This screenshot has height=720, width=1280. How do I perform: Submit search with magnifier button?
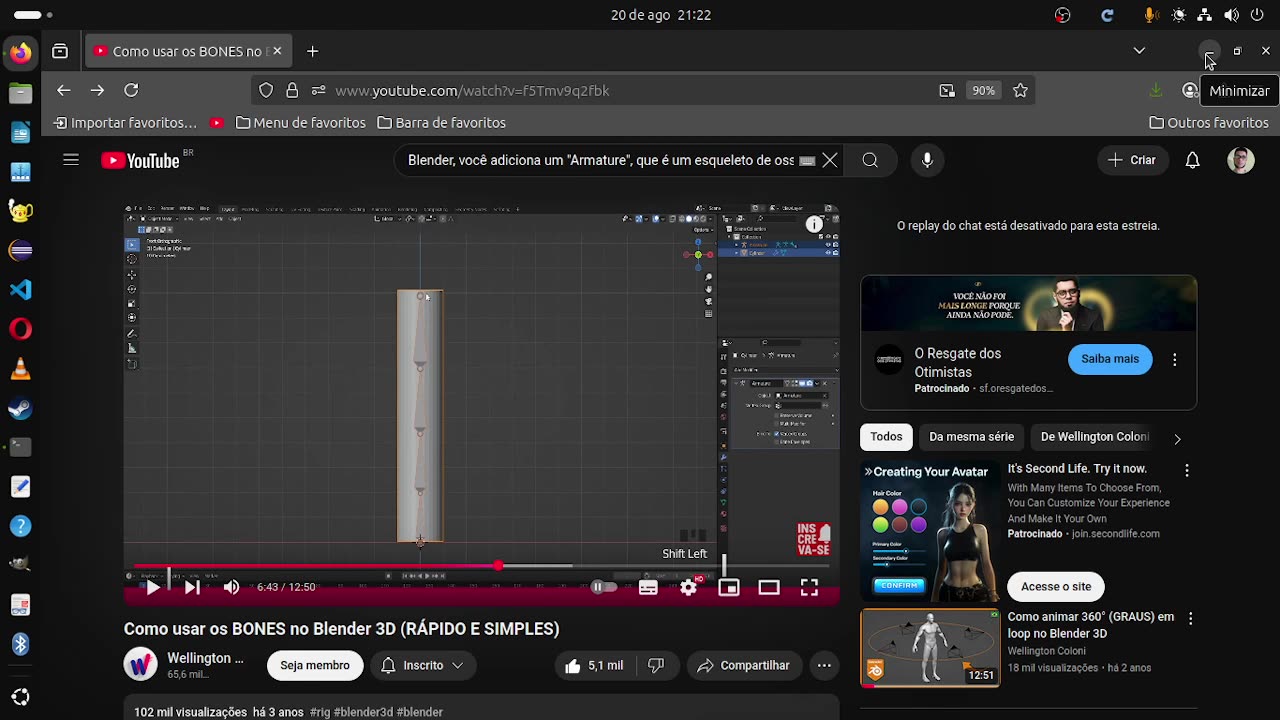click(x=870, y=160)
